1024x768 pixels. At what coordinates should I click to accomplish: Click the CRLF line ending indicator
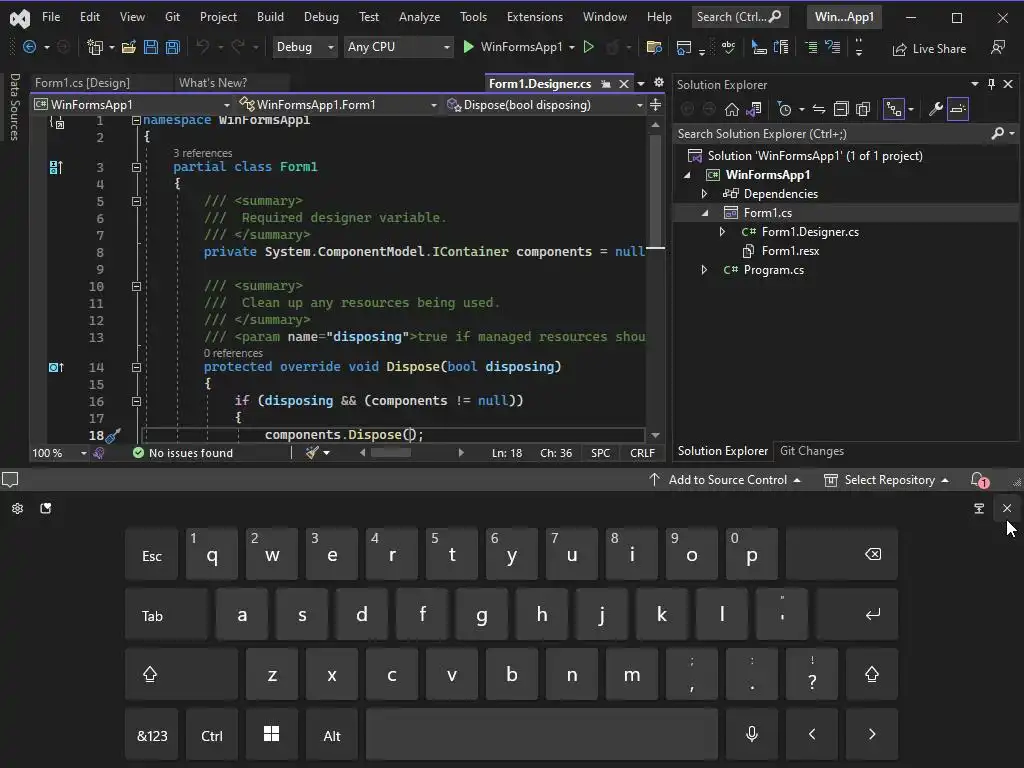[642, 453]
